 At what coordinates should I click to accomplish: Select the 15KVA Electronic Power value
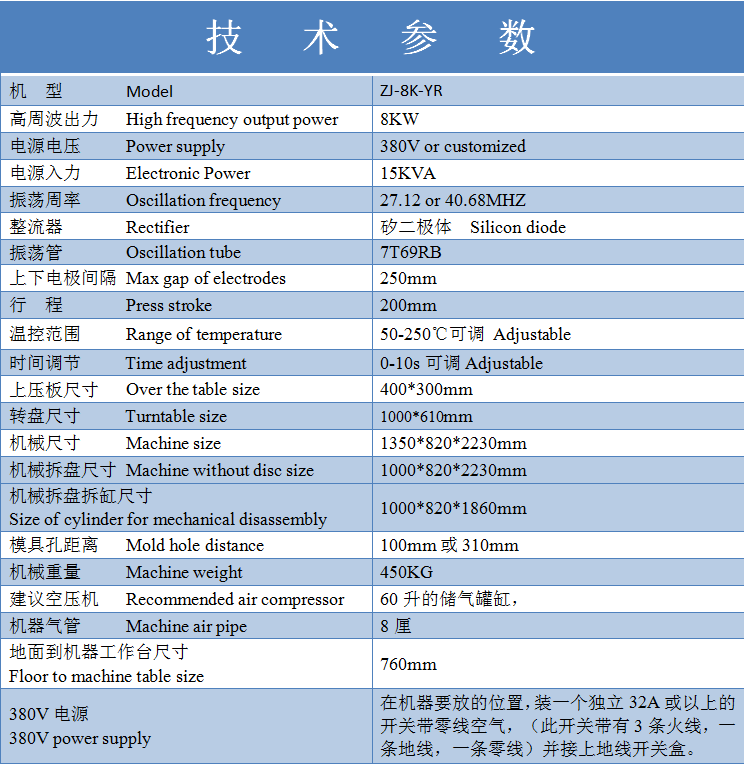coord(407,173)
